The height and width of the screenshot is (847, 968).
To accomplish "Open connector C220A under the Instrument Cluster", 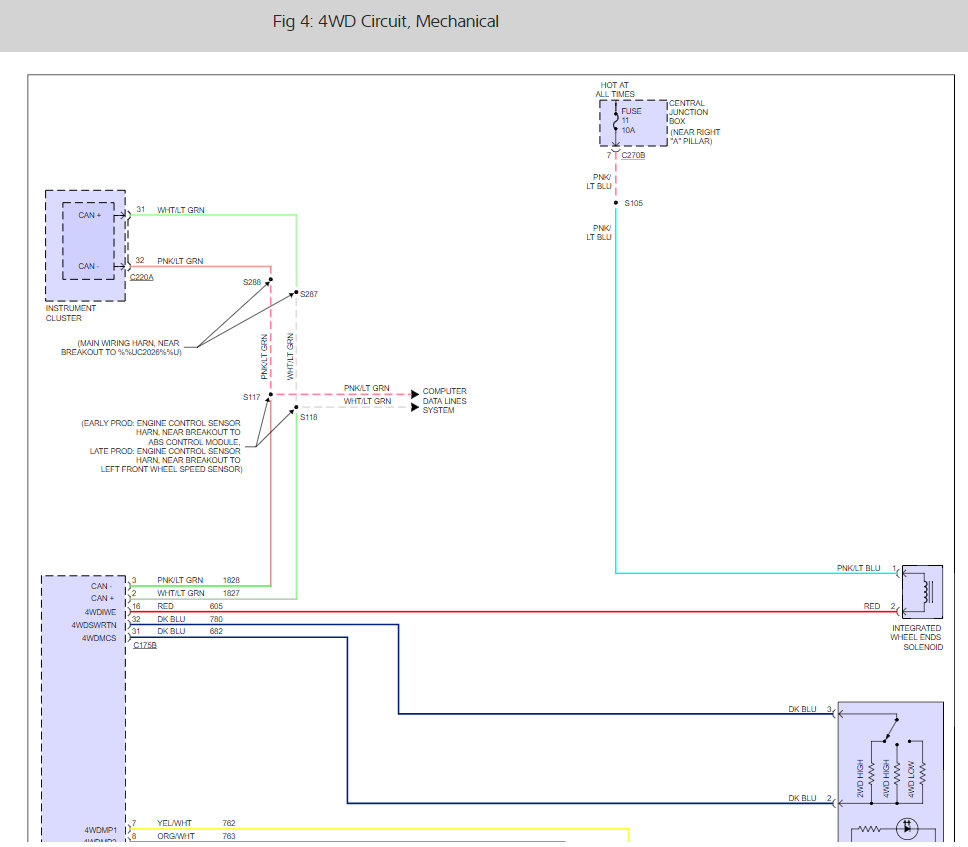I will 140,277.
